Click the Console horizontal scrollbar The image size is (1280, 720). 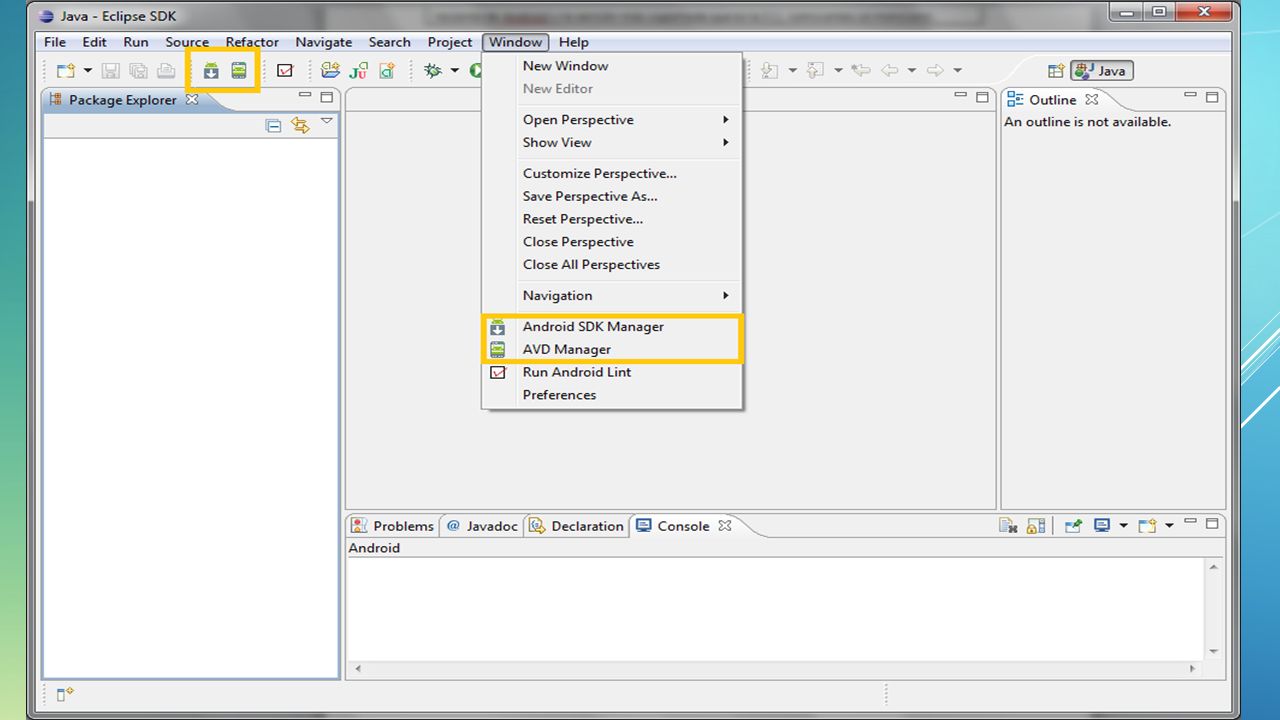pyautogui.click(x=775, y=668)
